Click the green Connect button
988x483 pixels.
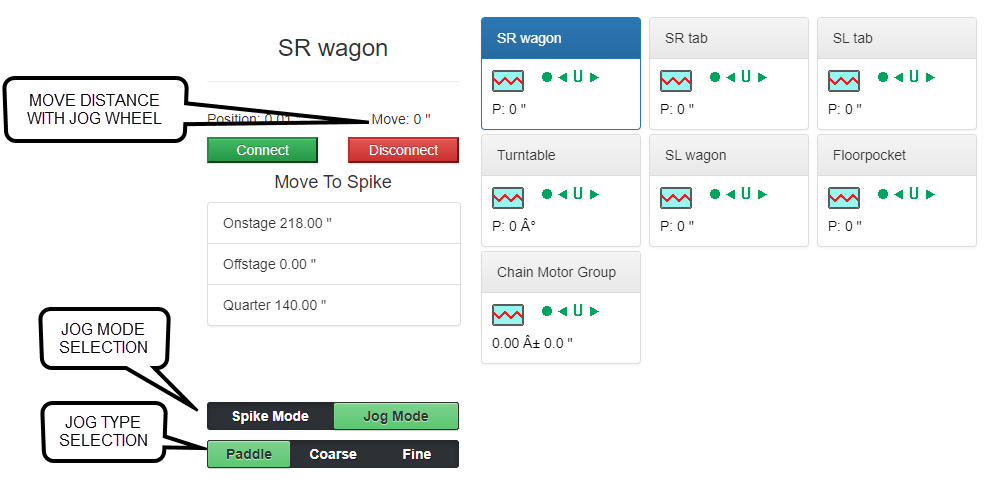pos(262,150)
